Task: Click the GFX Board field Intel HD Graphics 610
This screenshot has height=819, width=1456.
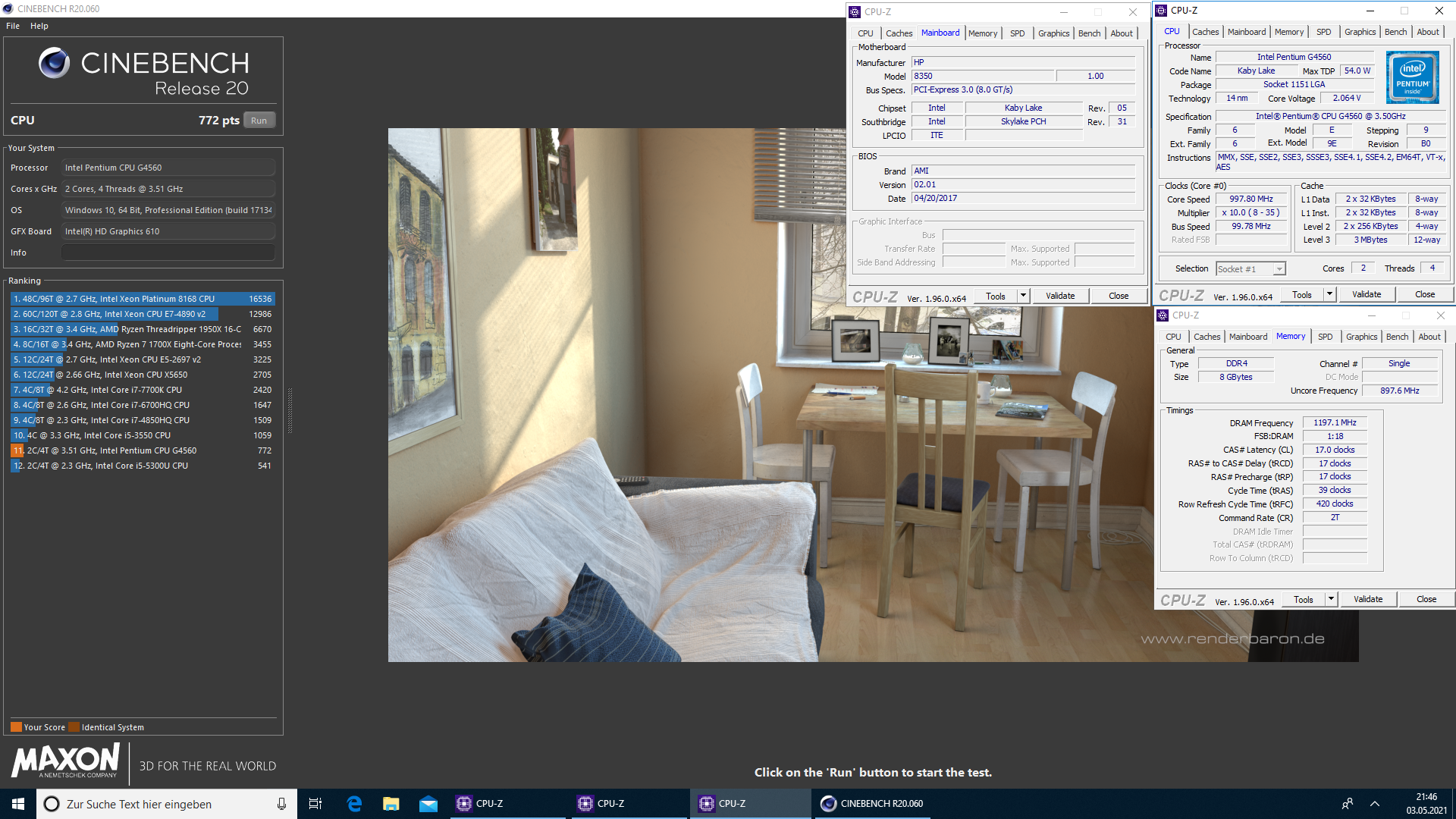Action: (168, 231)
